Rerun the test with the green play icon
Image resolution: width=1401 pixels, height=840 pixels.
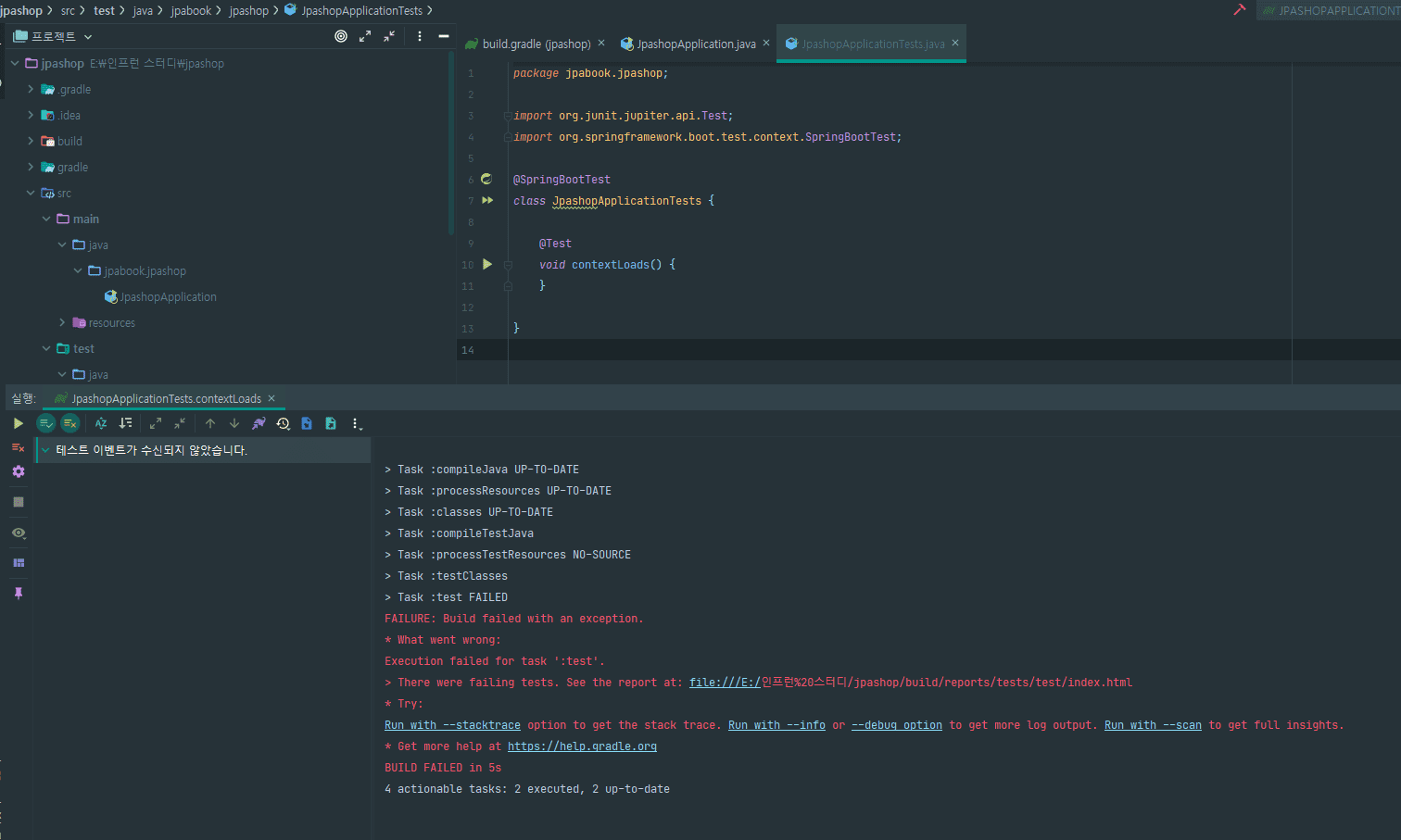click(18, 423)
